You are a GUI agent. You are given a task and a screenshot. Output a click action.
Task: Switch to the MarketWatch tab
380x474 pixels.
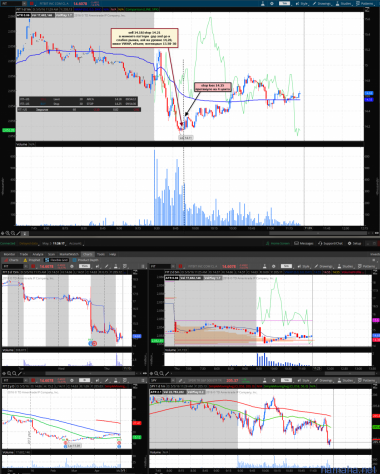(68, 254)
